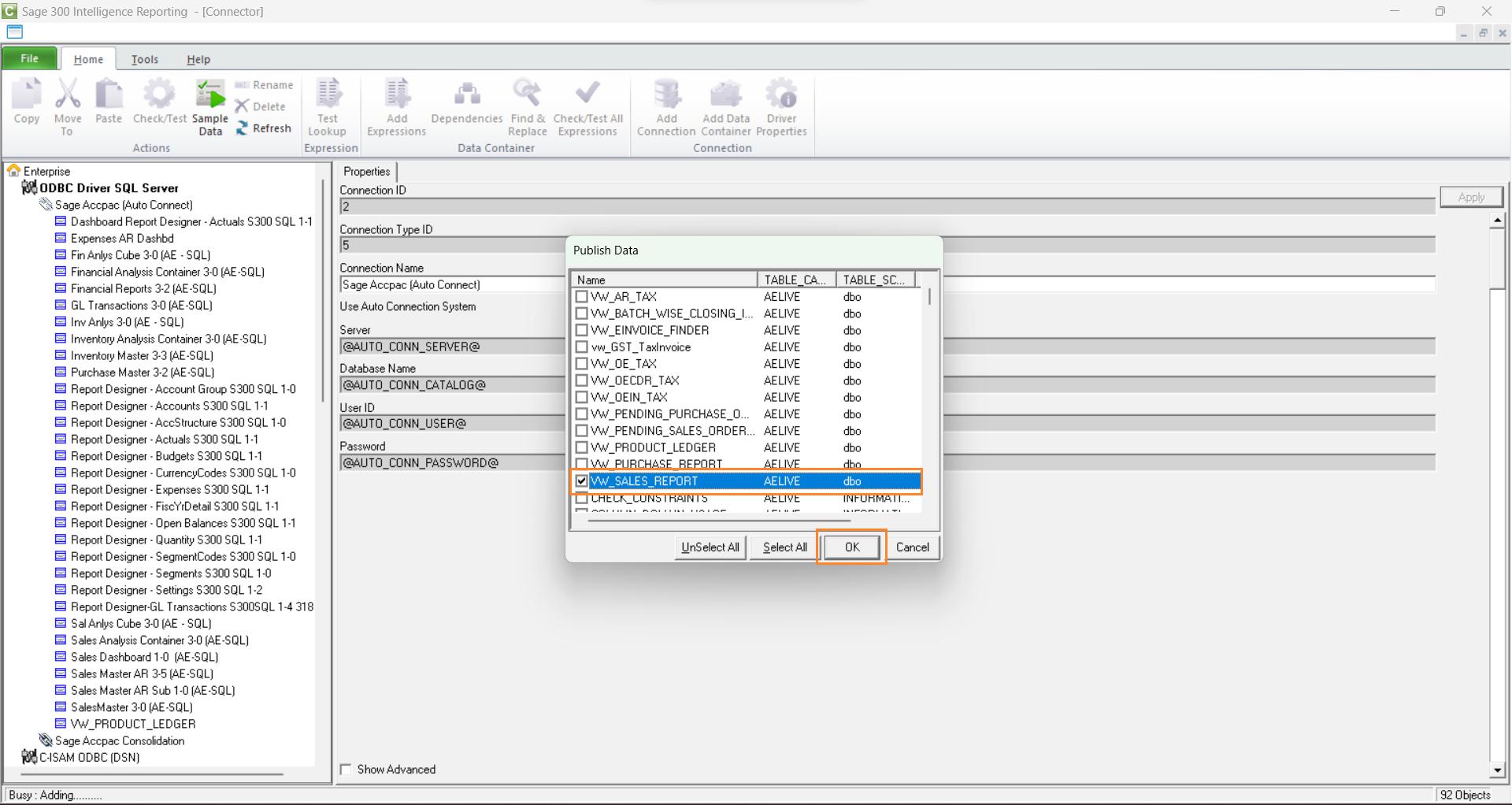
Task: Click UnSelect All in Publish Data
Action: tap(710, 547)
